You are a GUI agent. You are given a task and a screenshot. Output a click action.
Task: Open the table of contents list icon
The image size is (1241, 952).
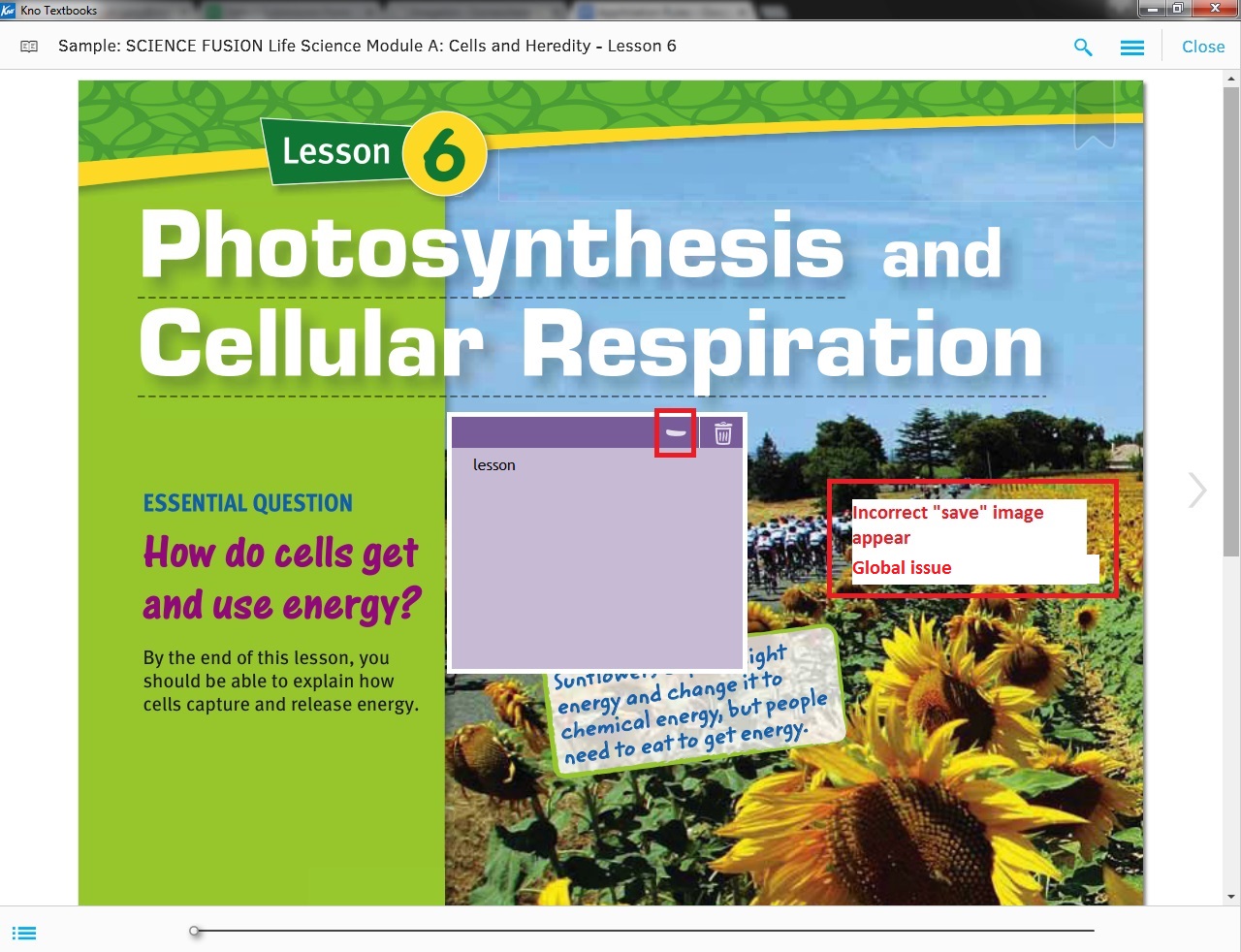click(24, 933)
